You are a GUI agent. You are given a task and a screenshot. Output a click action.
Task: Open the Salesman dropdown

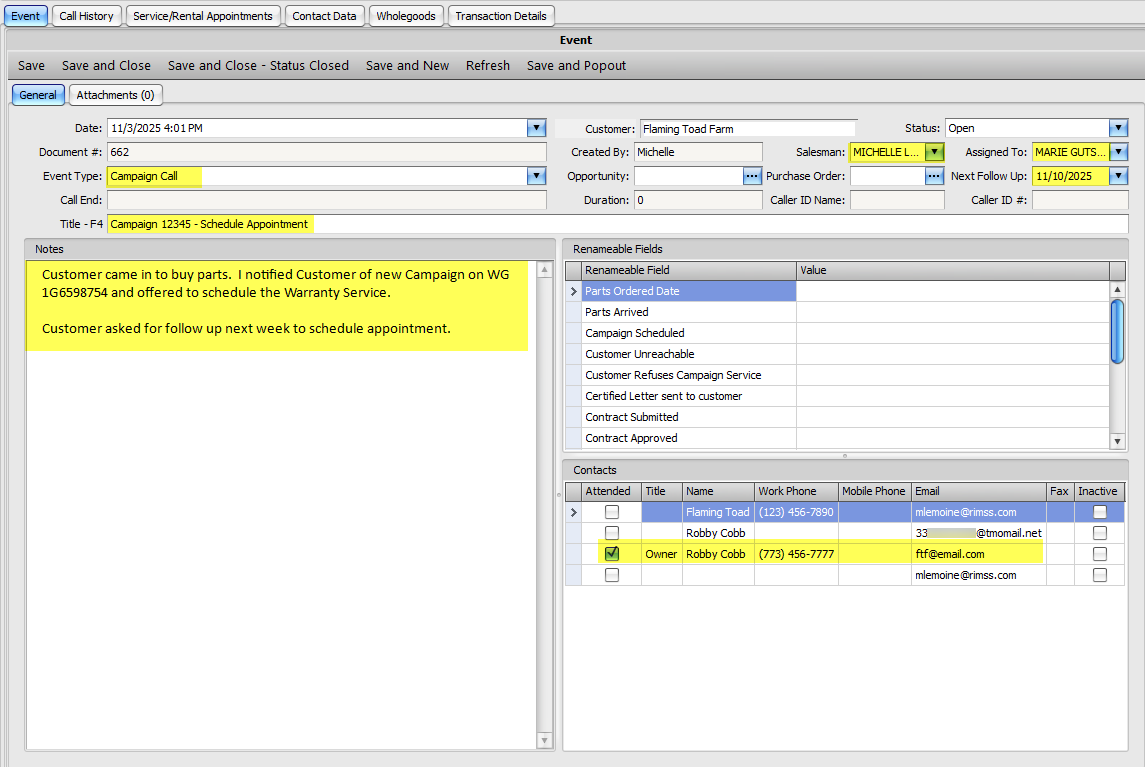[x=934, y=152]
